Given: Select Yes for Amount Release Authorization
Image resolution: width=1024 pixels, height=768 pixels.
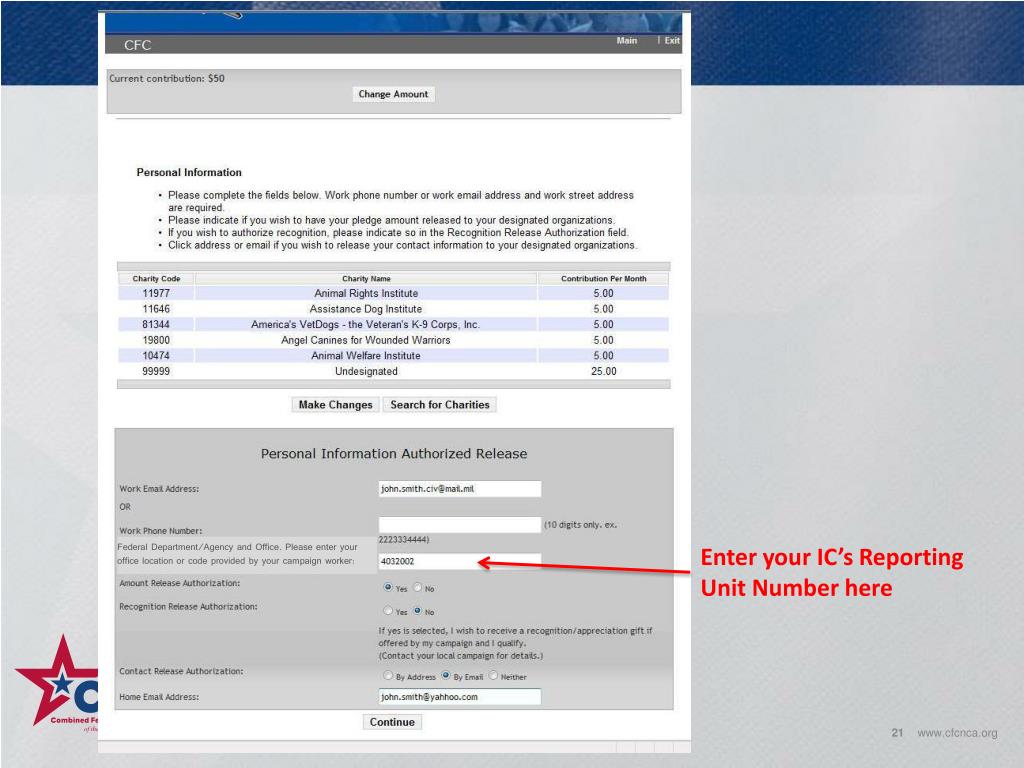Looking at the screenshot, I should point(388,587).
